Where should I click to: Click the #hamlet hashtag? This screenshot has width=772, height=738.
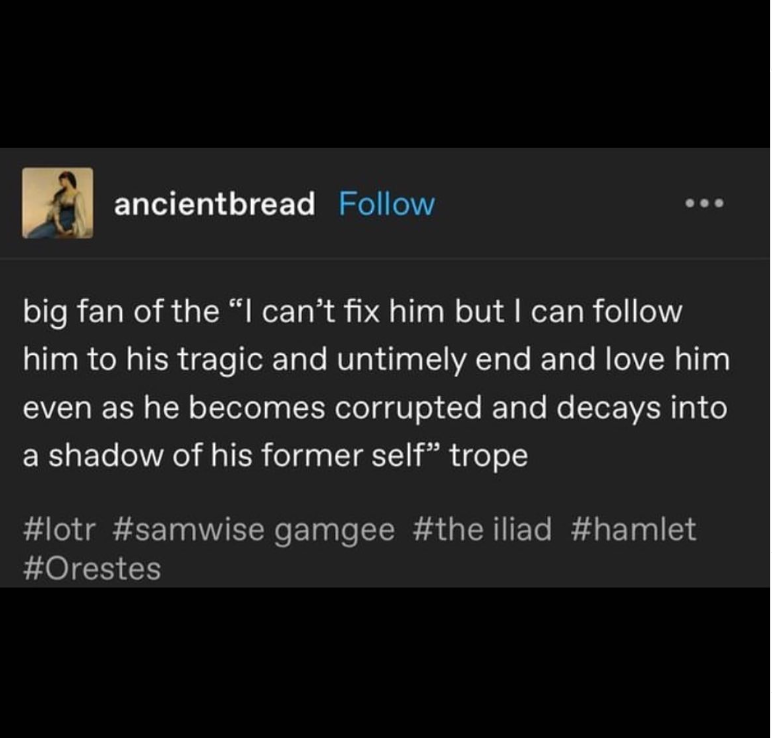click(633, 529)
